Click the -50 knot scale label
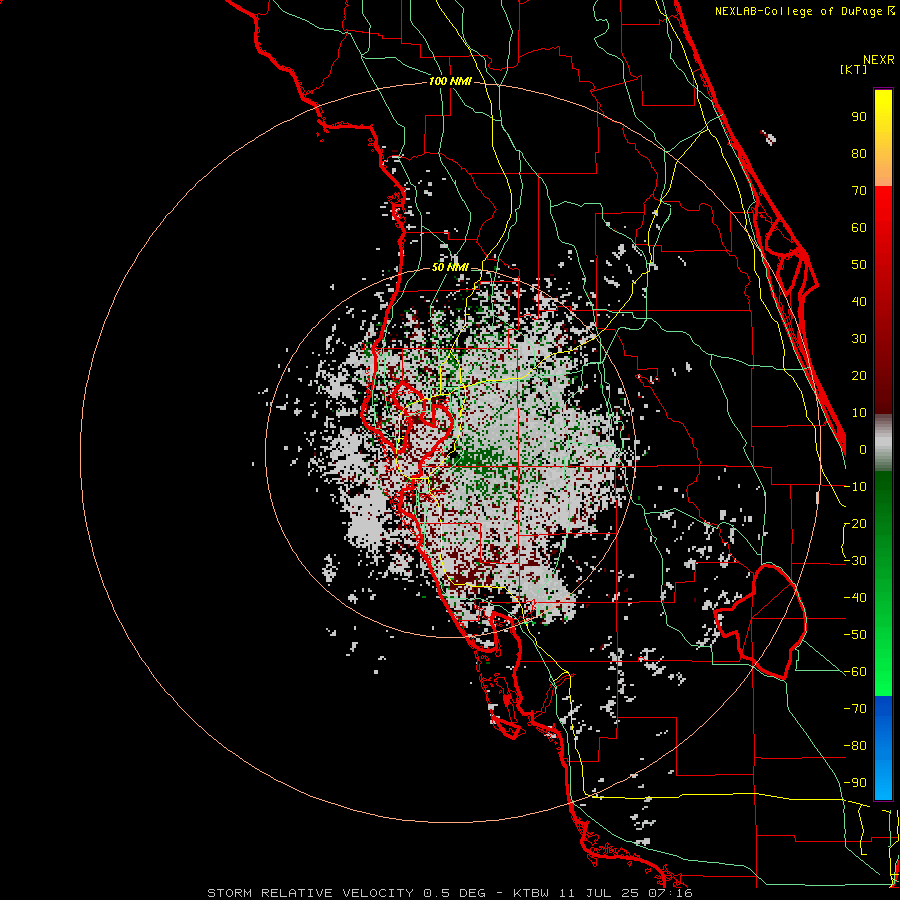 coord(855,635)
